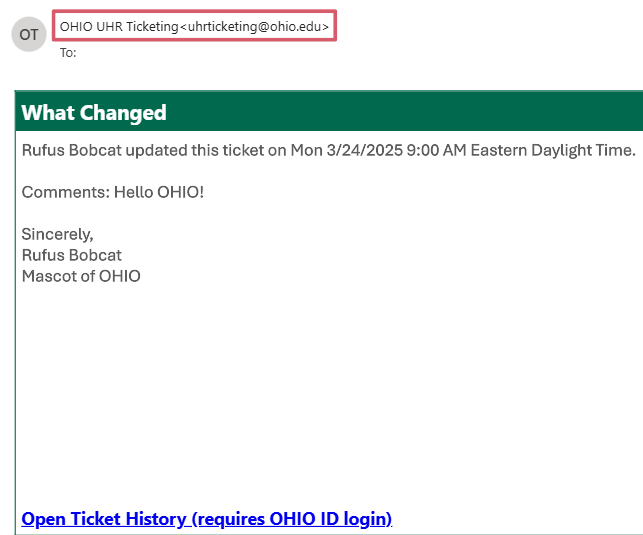Image resolution: width=643 pixels, height=535 pixels.
Task: Click the 9:00 AM time in the update line
Action: (x=433, y=151)
